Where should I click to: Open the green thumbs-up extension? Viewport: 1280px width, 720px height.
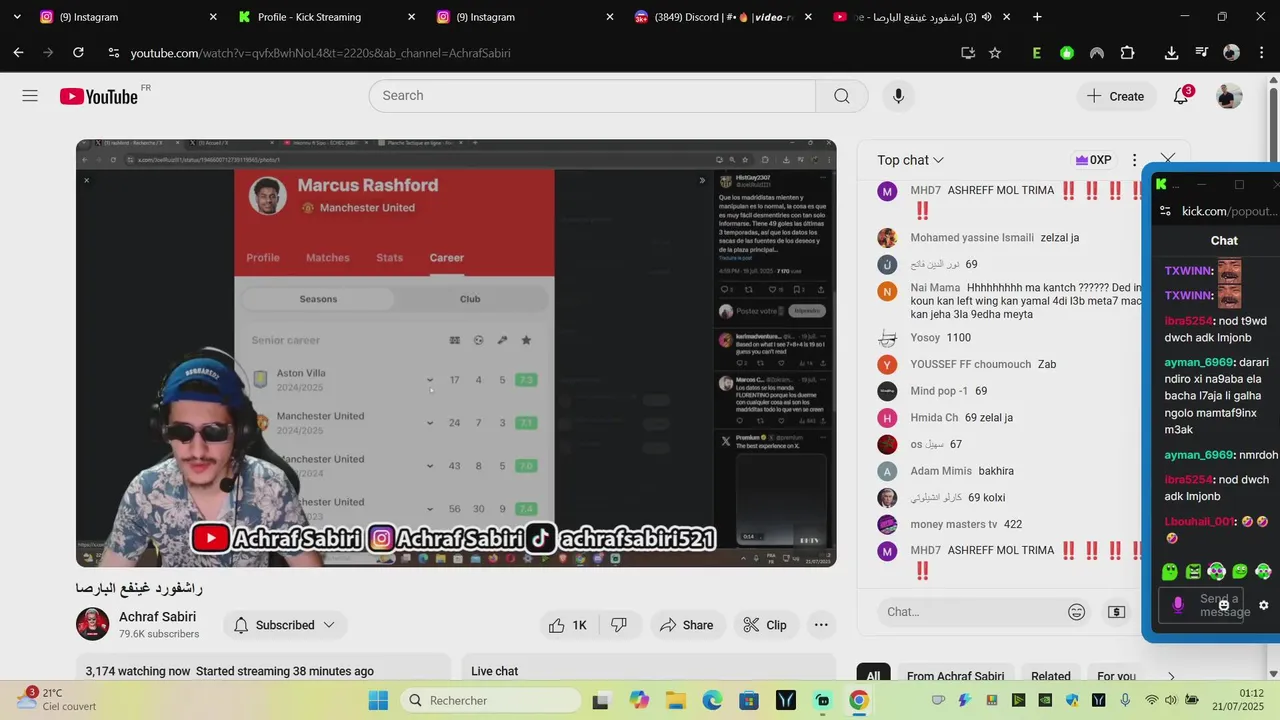(1067, 53)
